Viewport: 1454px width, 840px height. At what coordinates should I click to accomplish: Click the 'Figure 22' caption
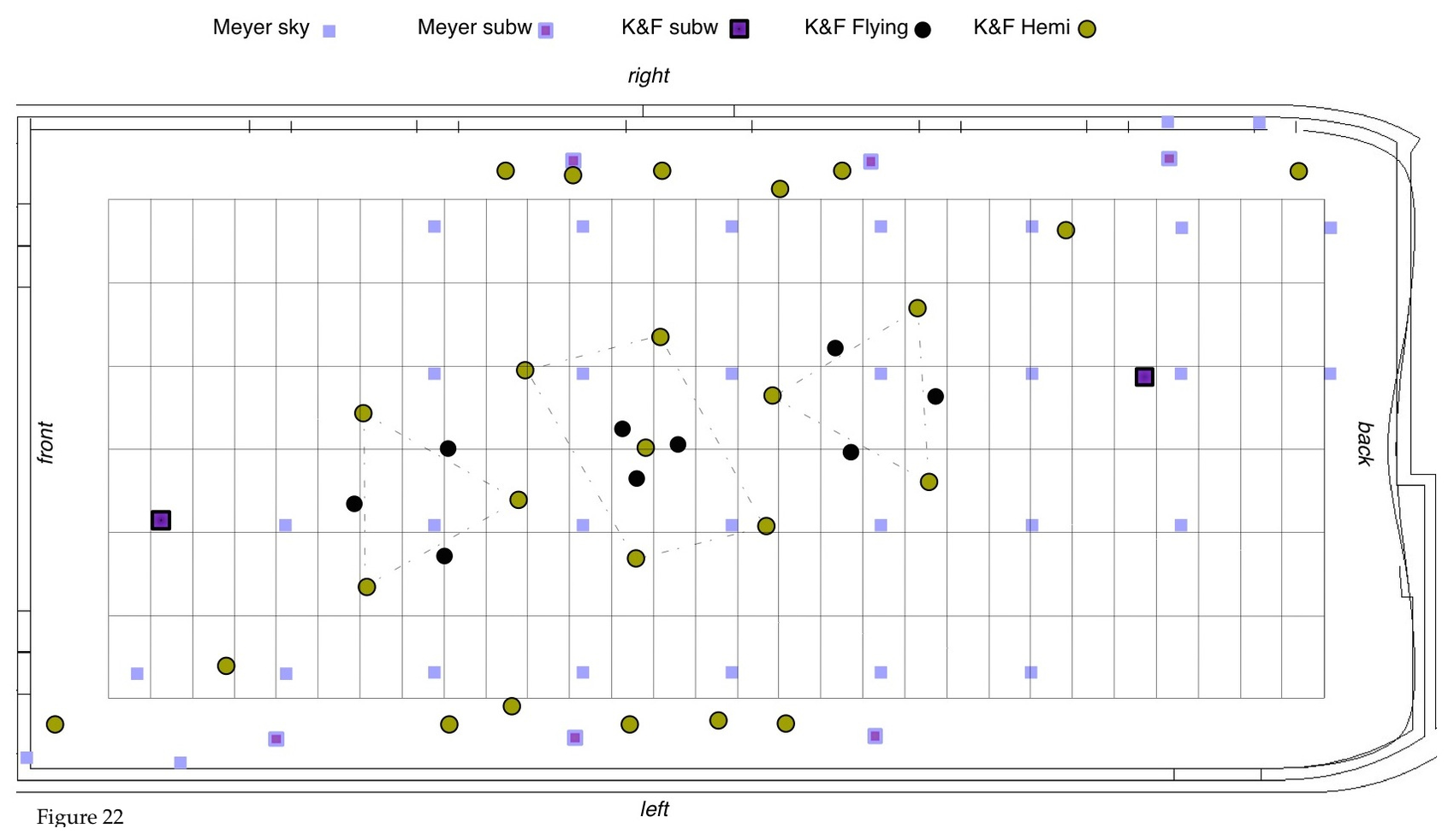click(x=80, y=817)
